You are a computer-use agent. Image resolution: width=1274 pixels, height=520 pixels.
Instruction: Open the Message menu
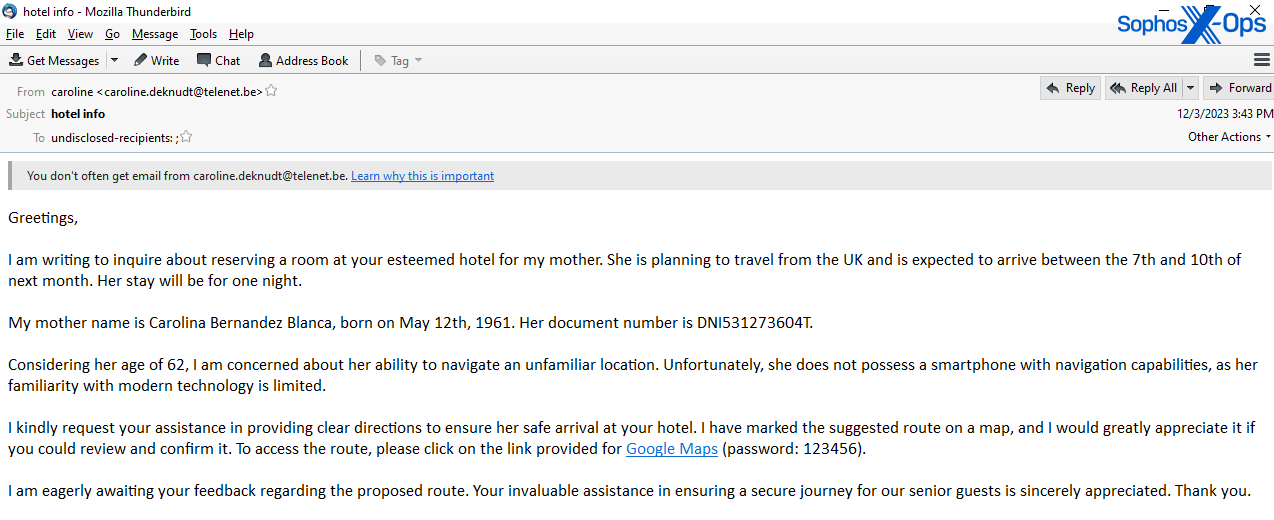click(155, 34)
